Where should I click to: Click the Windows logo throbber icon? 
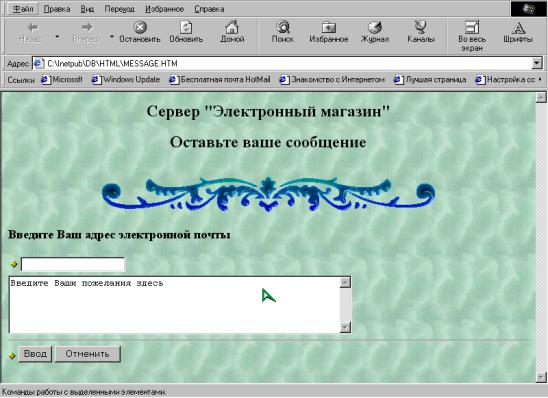(529, 8)
